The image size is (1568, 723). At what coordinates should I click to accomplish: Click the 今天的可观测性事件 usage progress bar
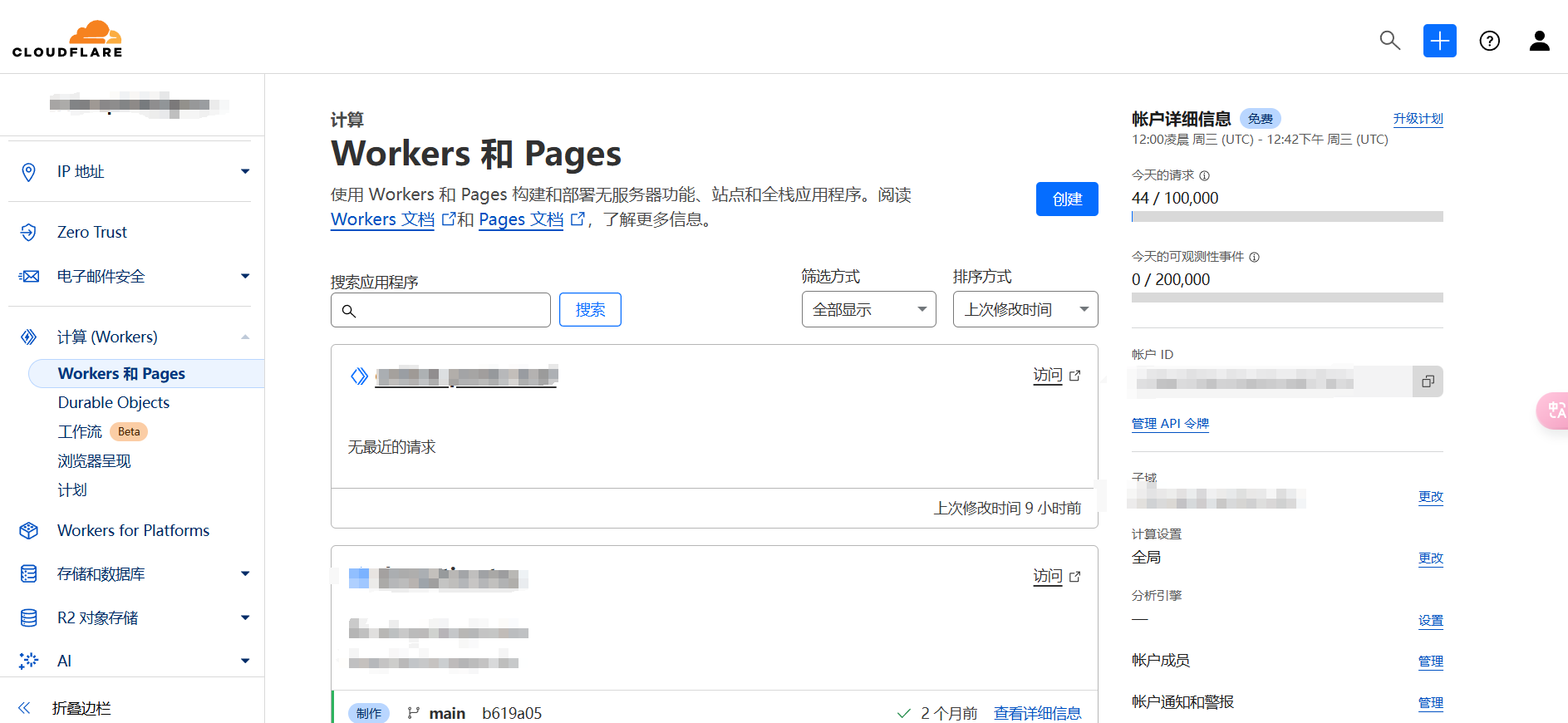point(1287,298)
